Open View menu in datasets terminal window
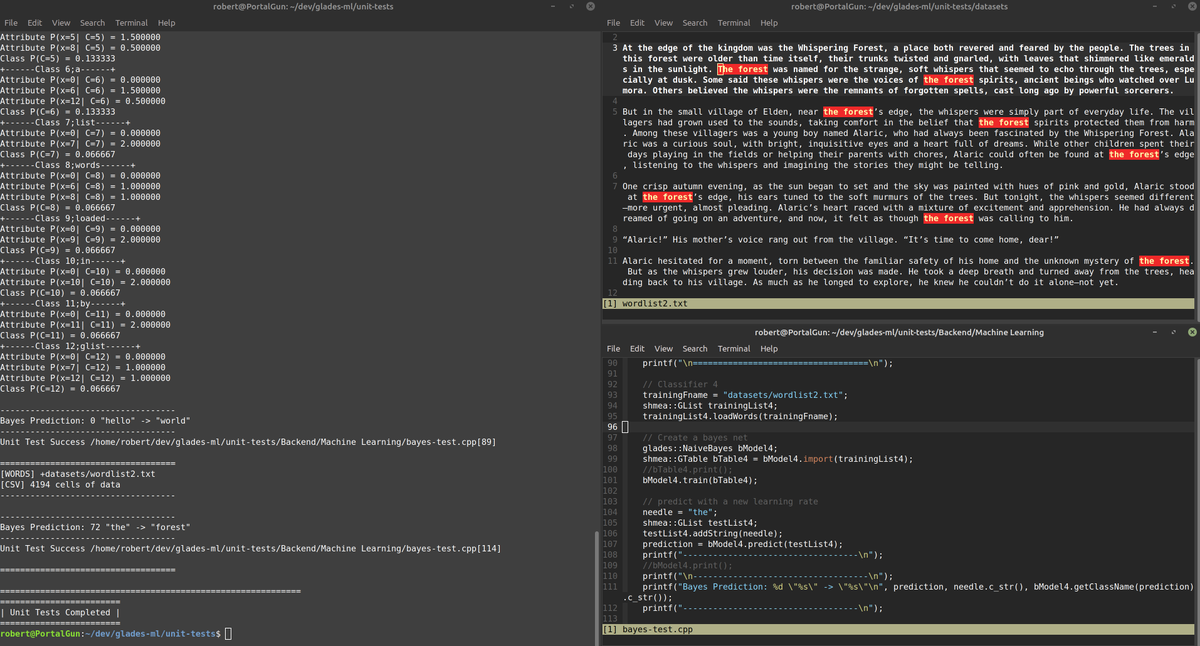Image resolution: width=1200 pixels, height=646 pixels. 663,22
